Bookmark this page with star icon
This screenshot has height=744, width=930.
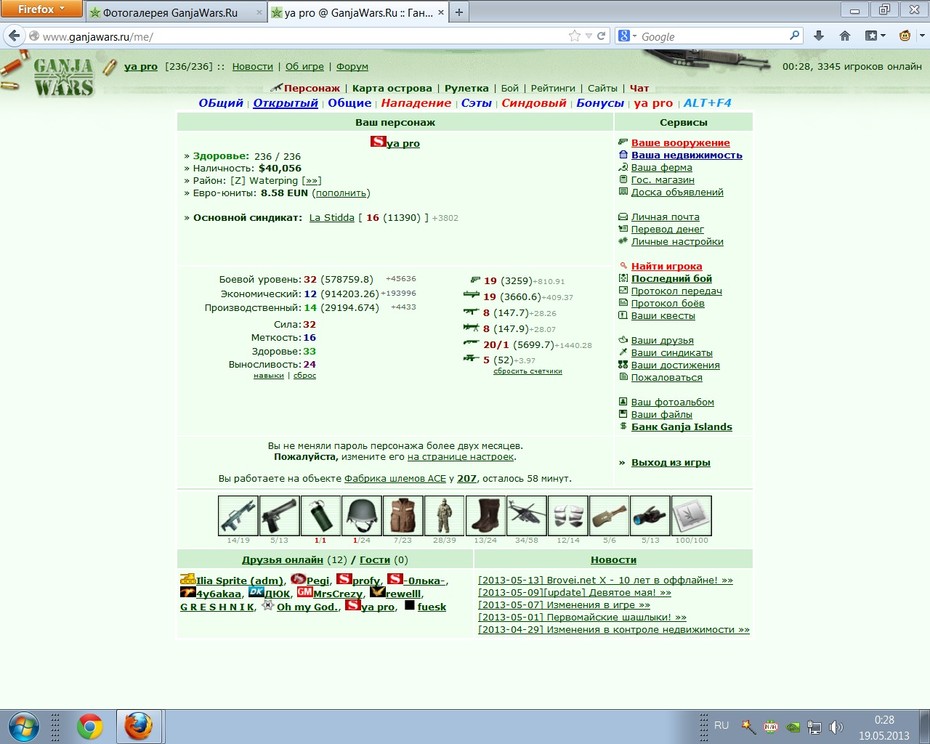[x=574, y=36]
